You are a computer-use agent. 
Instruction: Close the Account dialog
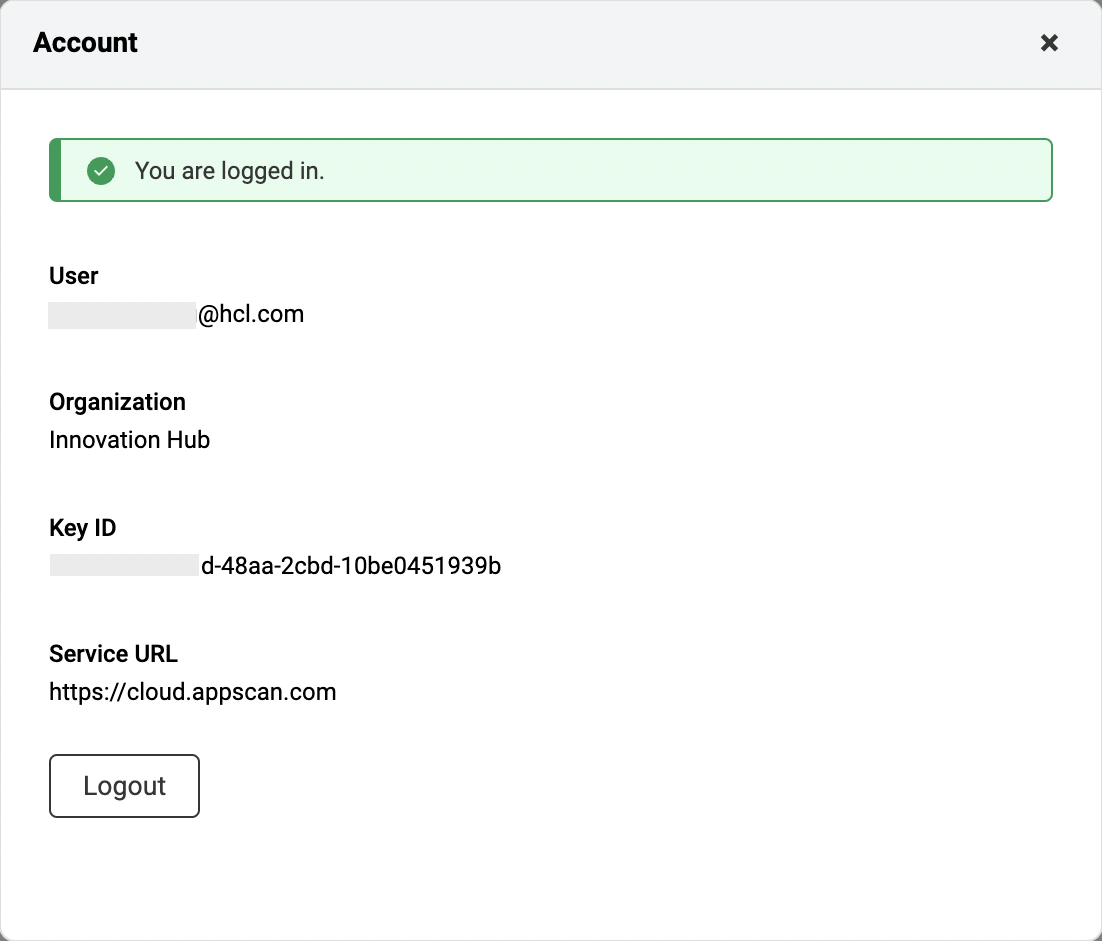tap(1049, 43)
